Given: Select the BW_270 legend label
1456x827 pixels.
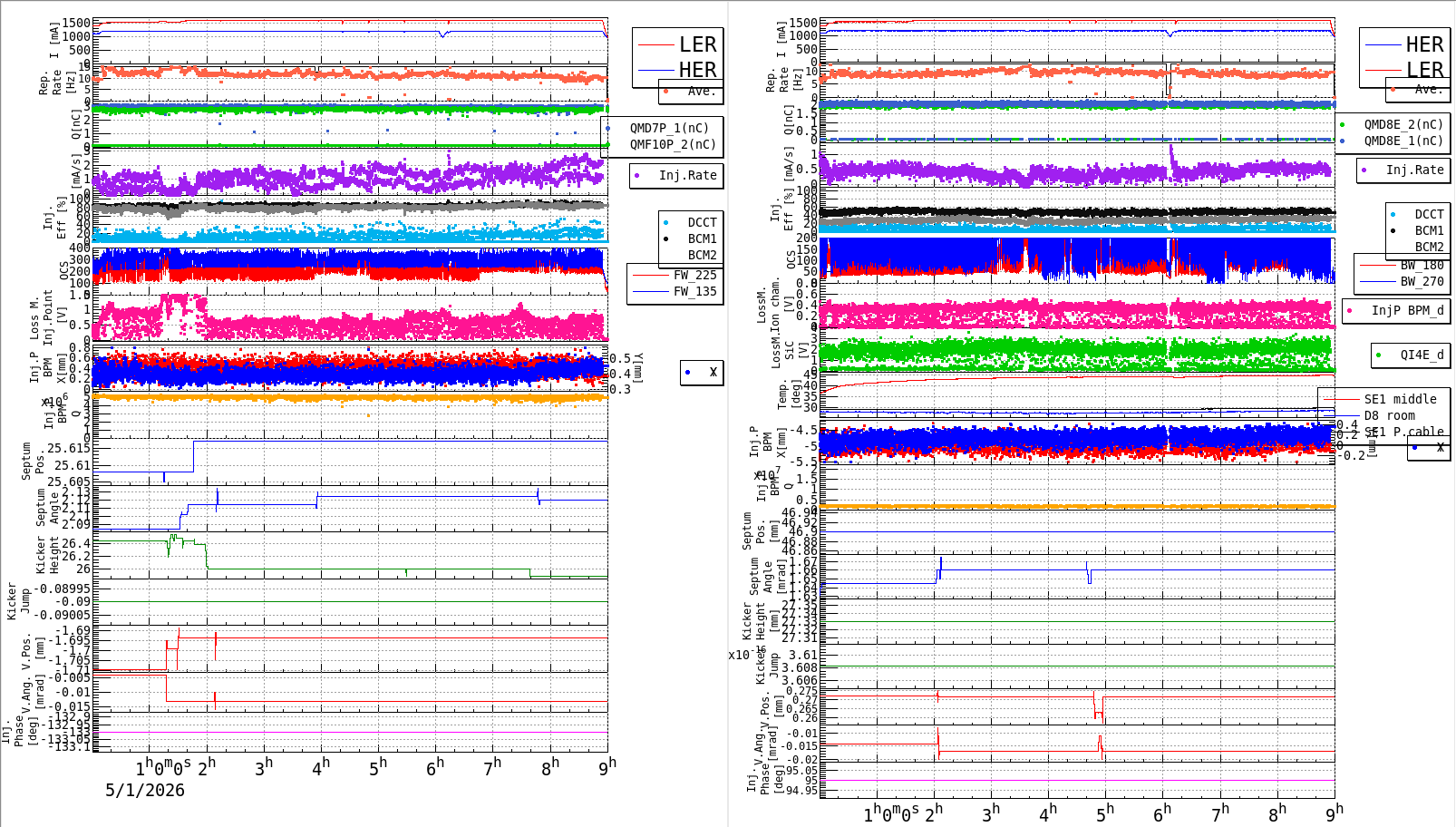Looking at the screenshot, I should pyautogui.click(x=1422, y=281).
